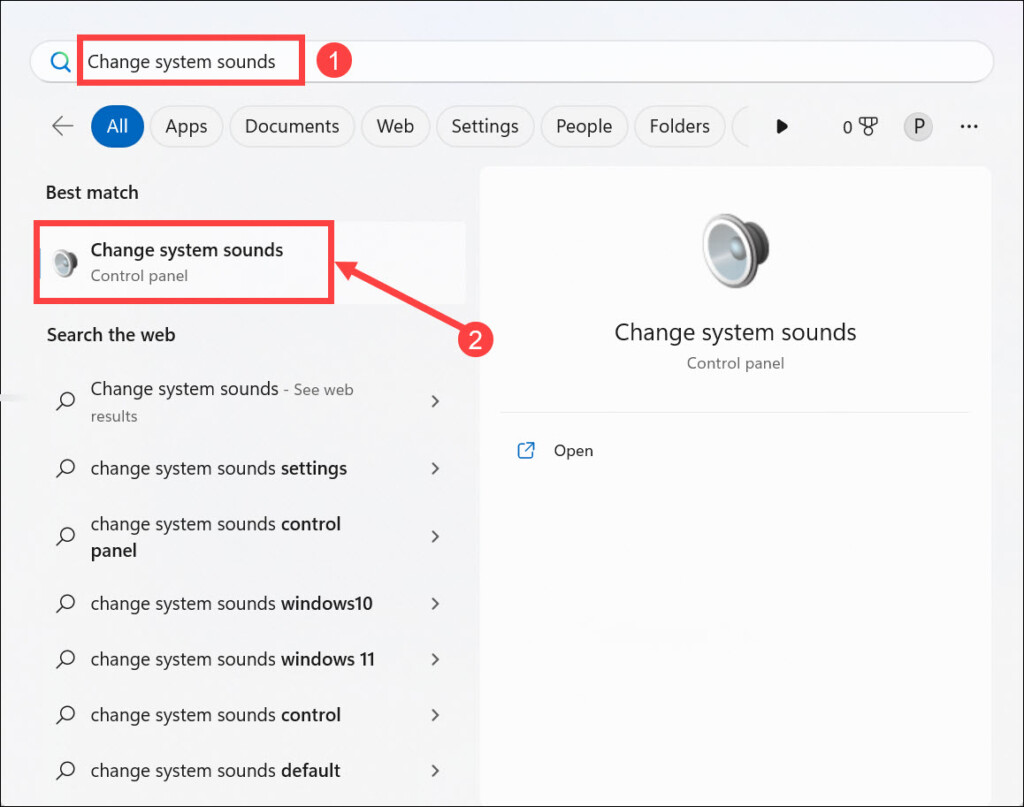
Task: Switch to the Apps filter tab
Action: click(186, 126)
